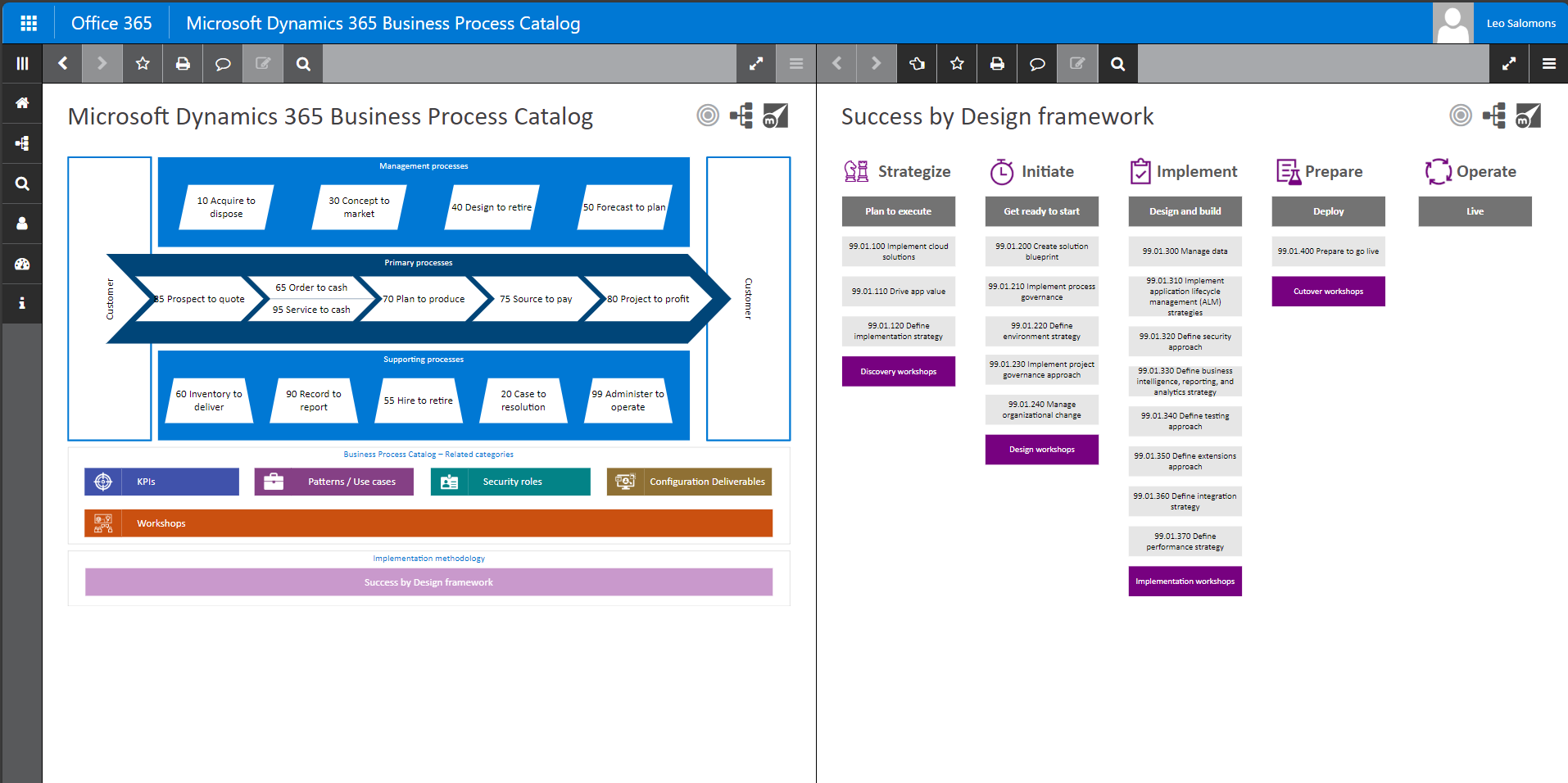Select the Cutover workshops box under Prepare
Viewport: 1568px width, 783px height.
(1327, 291)
